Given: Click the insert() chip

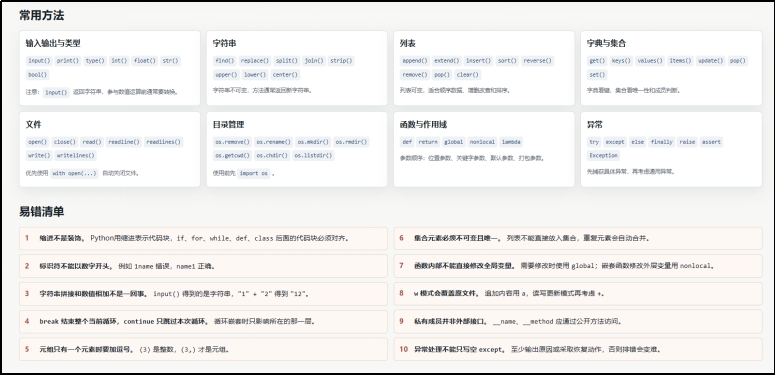Looking at the screenshot, I should coord(479,61).
